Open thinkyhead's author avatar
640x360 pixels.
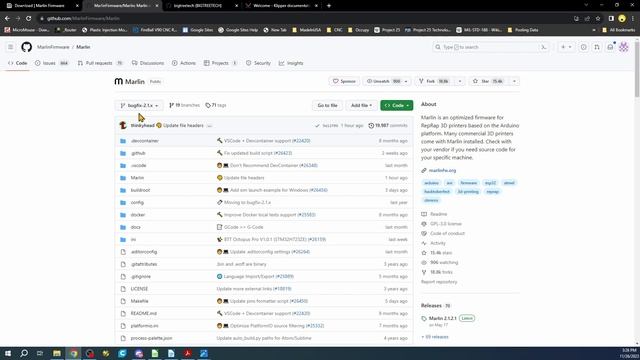pyautogui.click(x=123, y=125)
